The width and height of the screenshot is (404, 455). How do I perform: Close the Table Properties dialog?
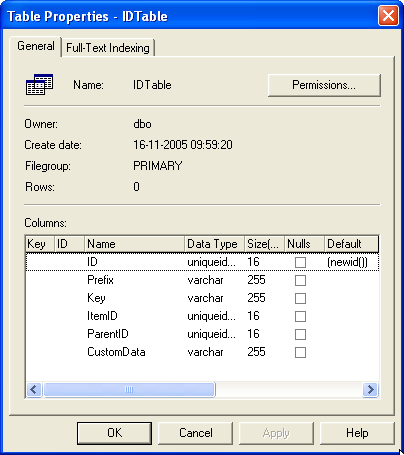[x=388, y=16]
